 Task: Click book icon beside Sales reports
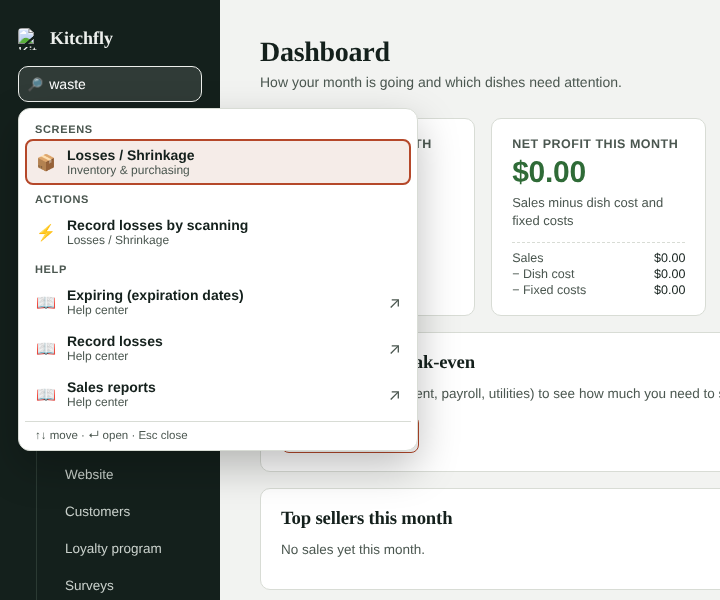[46, 394]
